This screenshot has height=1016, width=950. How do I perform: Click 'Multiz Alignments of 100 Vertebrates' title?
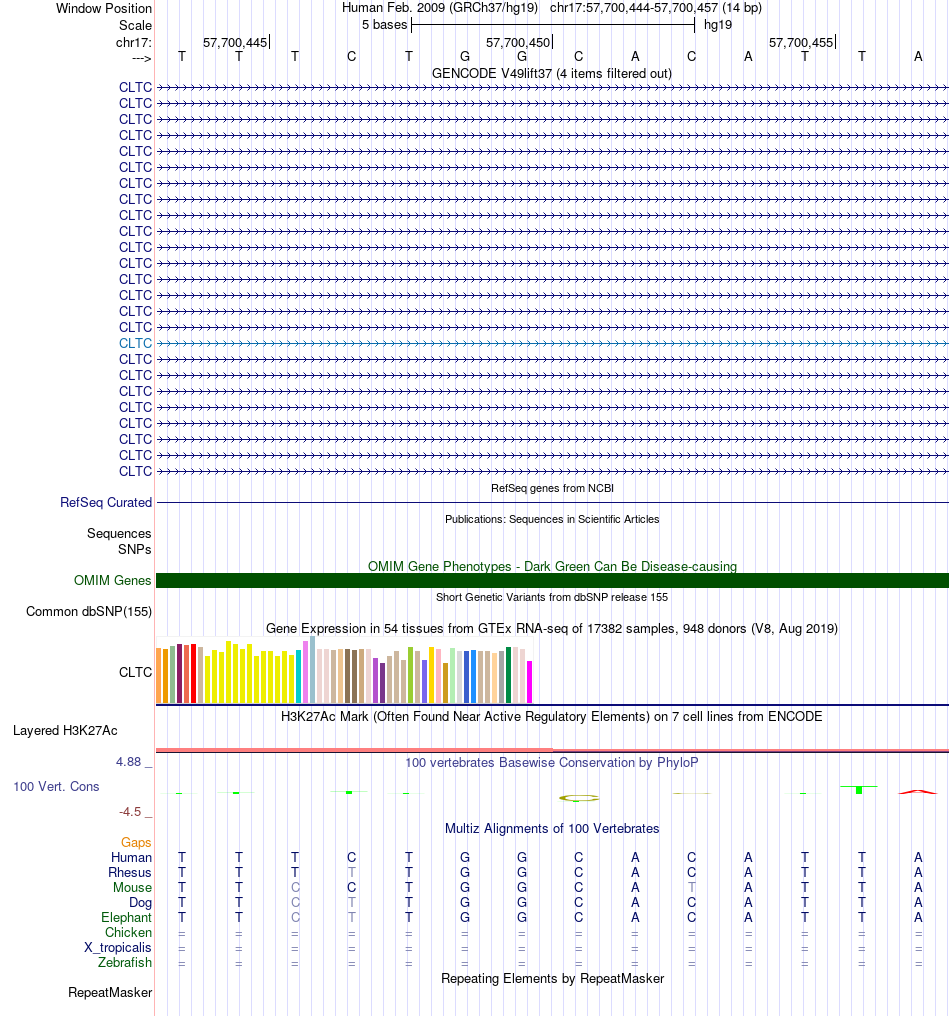pos(551,828)
